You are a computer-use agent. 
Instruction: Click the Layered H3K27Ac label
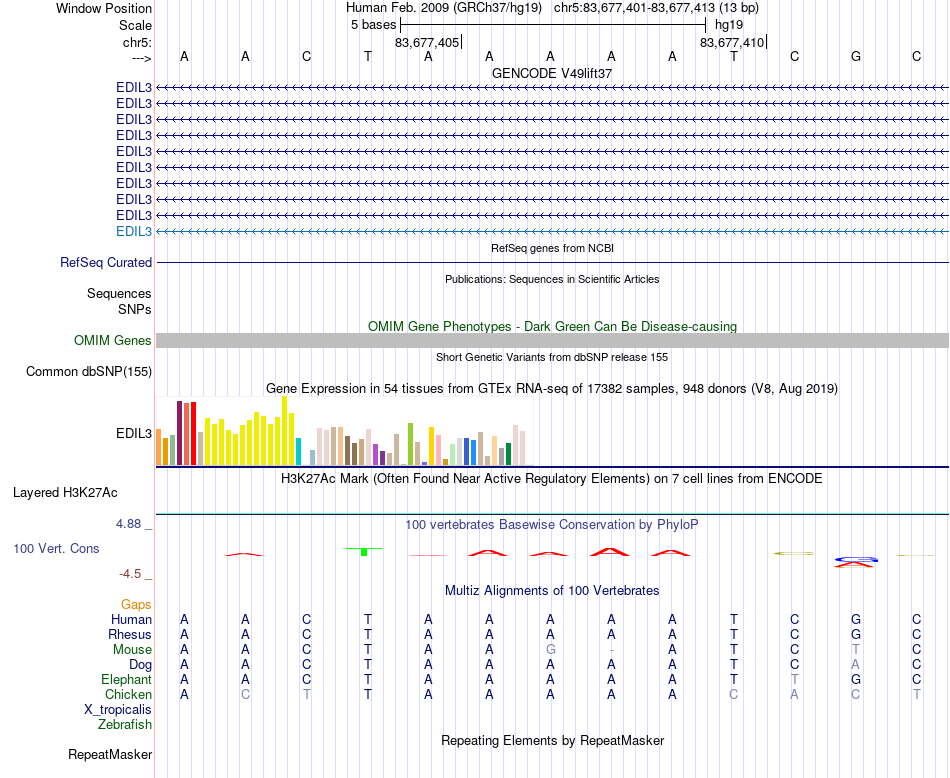(65, 493)
